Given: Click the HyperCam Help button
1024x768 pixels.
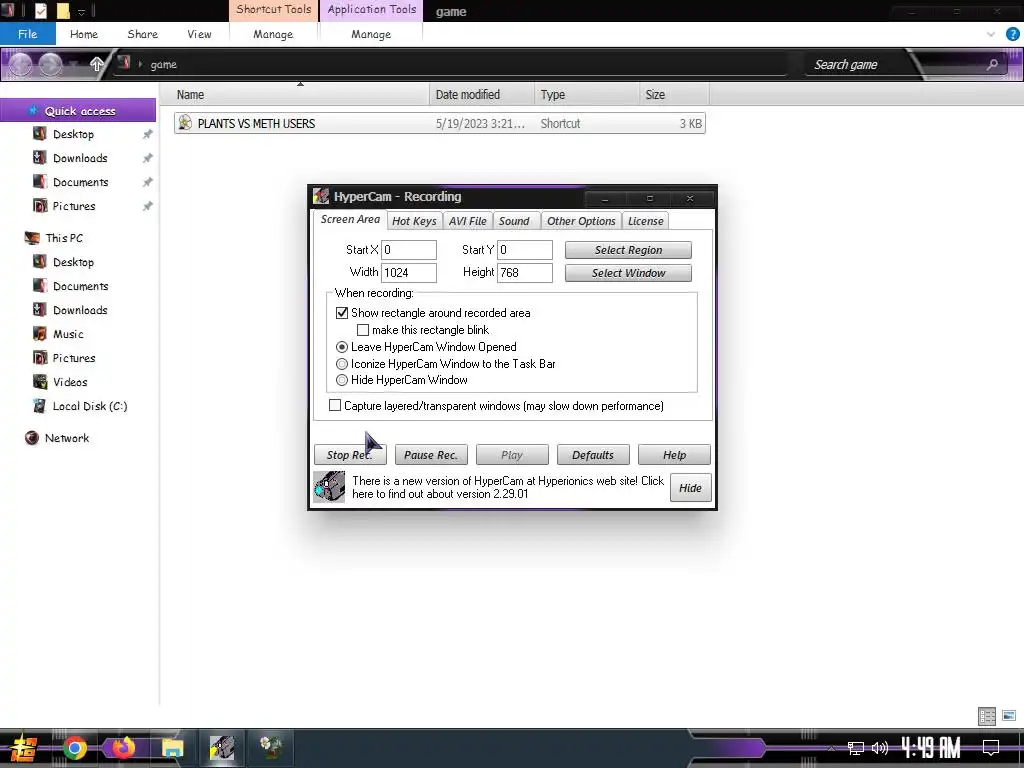Looking at the screenshot, I should click(x=674, y=455).
